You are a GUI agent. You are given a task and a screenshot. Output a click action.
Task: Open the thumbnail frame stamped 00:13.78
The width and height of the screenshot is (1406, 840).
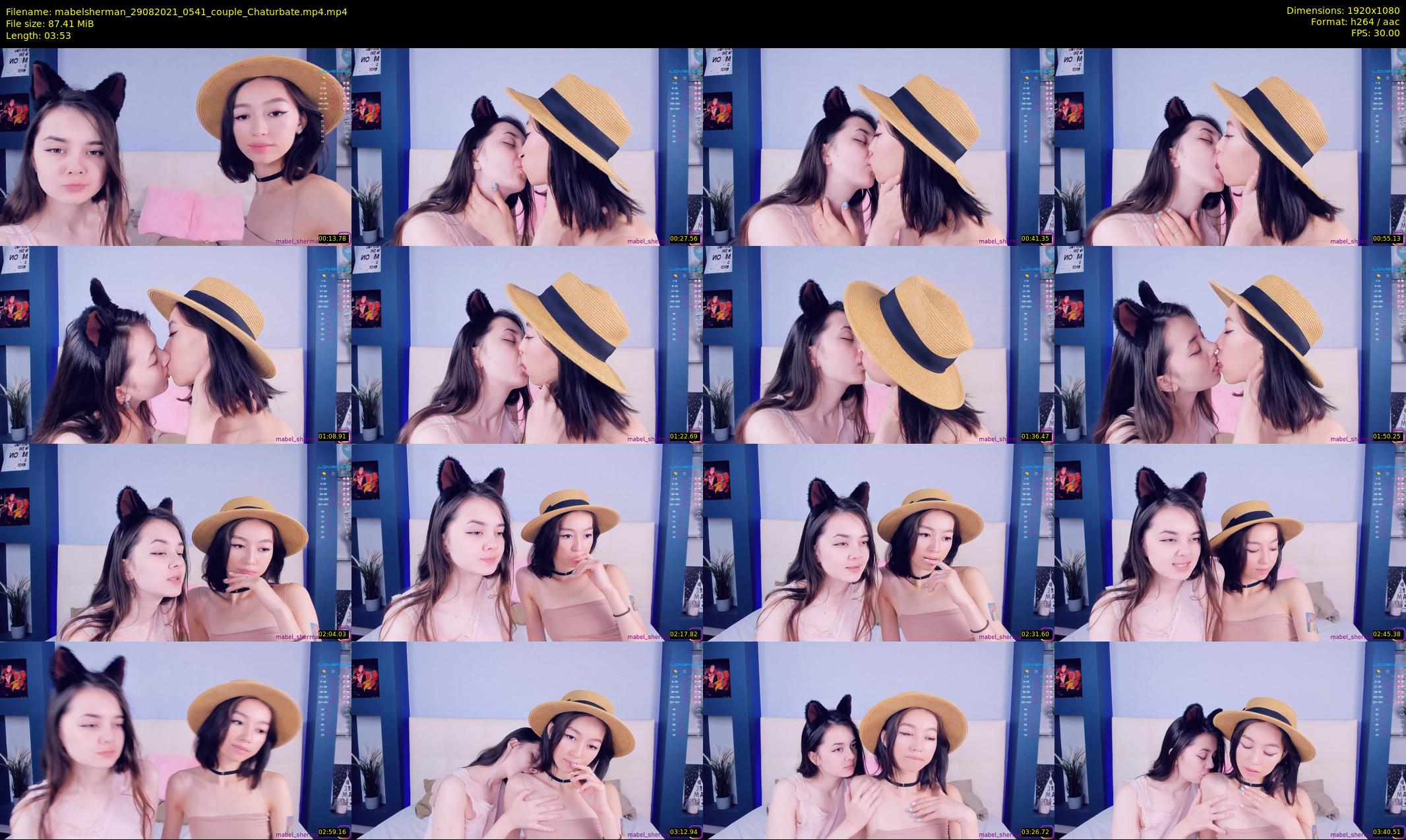pos(175,146)
